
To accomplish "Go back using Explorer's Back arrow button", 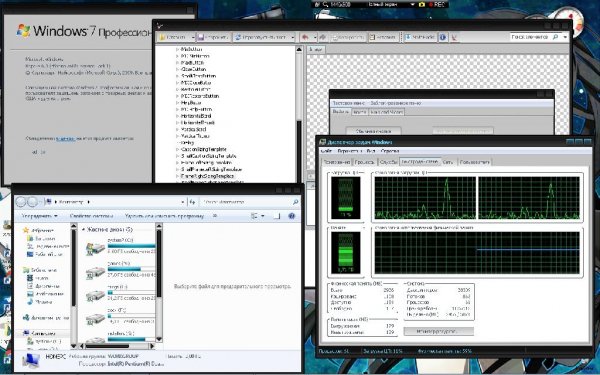I will click(x=21, y=202).
